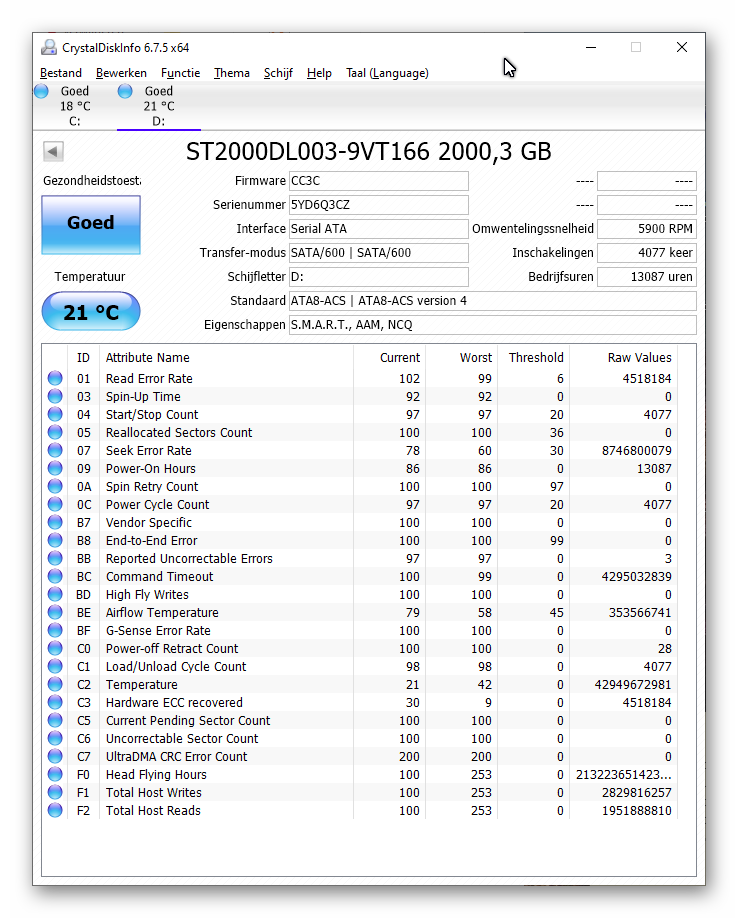Viewport: 738px width, 918px height.
Task: Click the C: drive health status orb
Action: 42,91
